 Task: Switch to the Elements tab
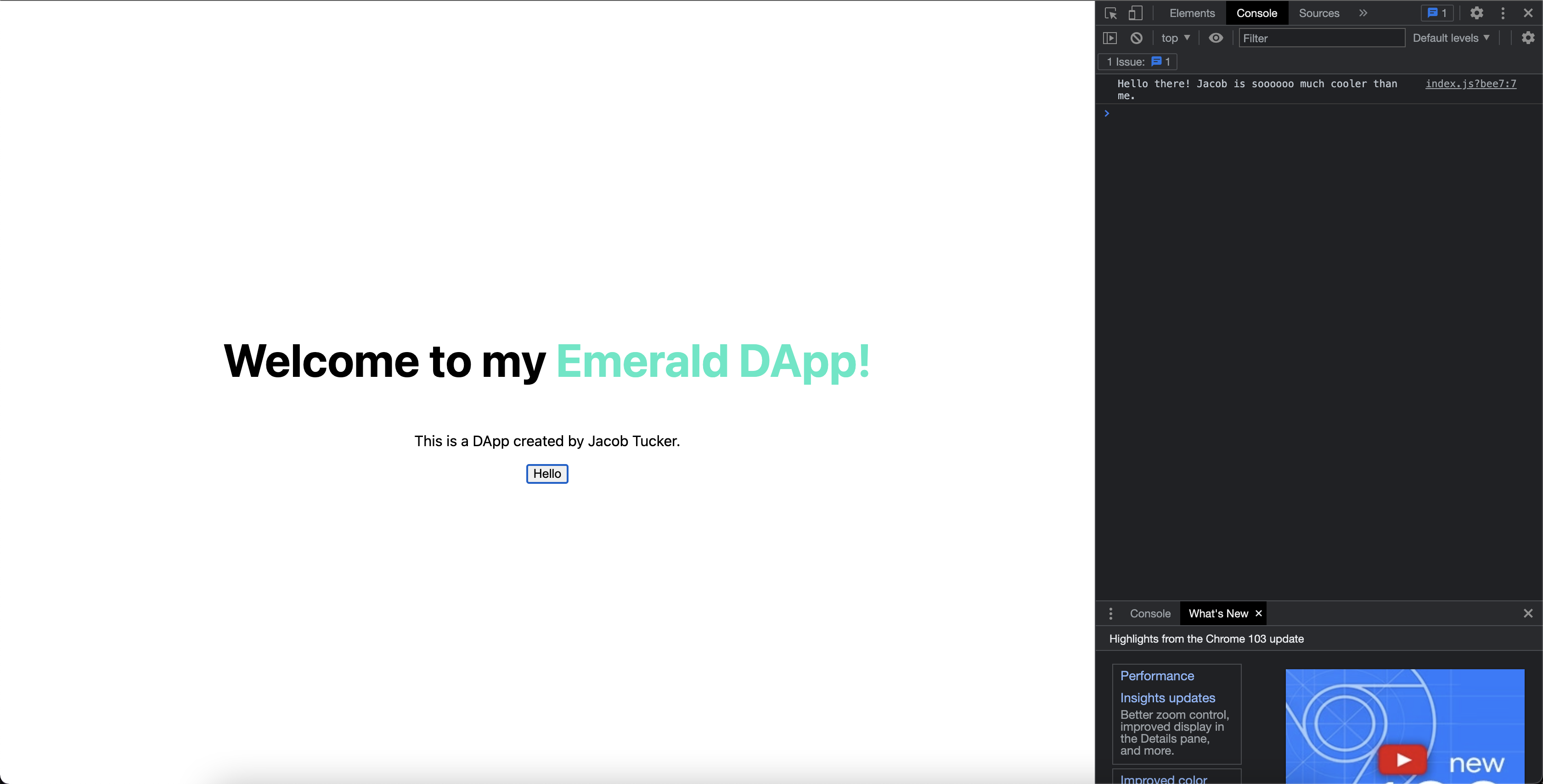(x=1192, y=13)
